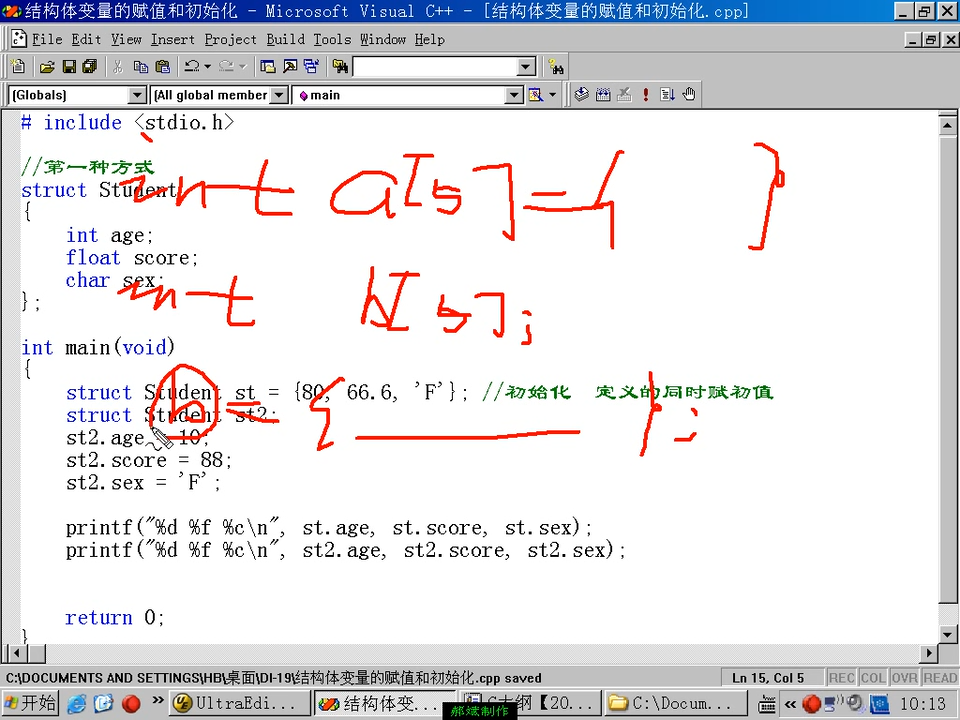This screenshot has width=960, height=720.
Task: Click the Save All icon
Action: 90,66
